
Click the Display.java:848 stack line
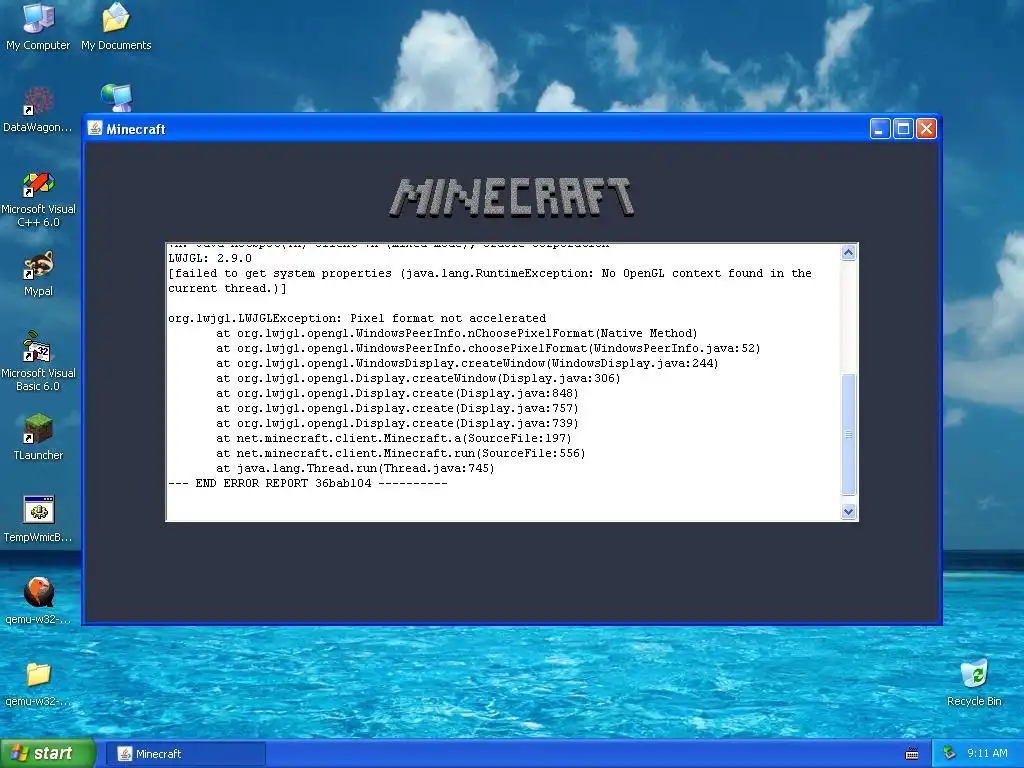coord(397,393)
